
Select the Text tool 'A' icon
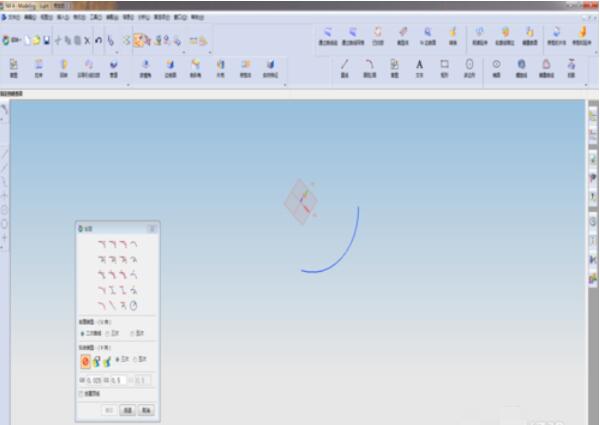419,64
